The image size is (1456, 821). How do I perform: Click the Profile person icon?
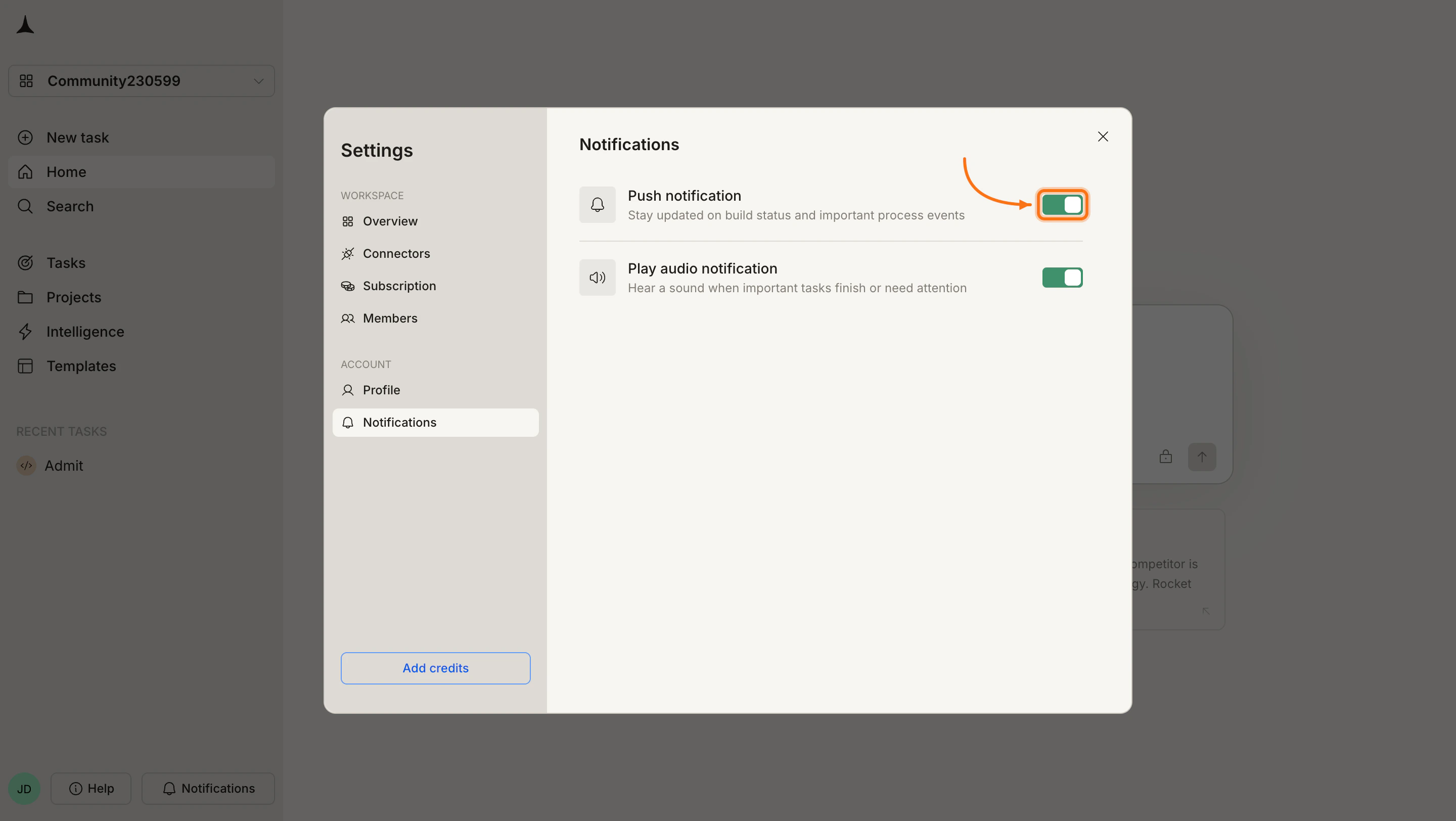click(x=348, y=390)
